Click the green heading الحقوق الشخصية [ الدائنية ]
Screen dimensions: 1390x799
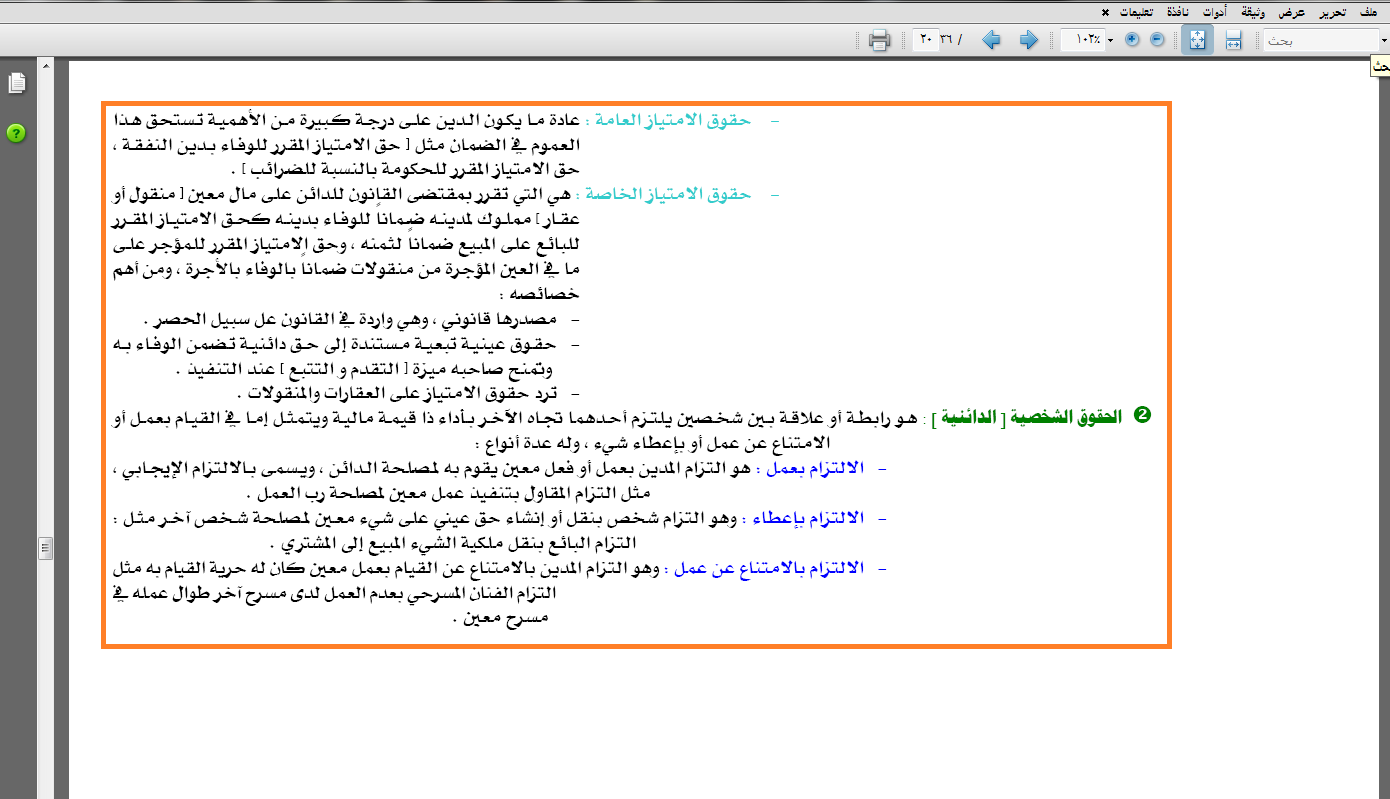1027,415
